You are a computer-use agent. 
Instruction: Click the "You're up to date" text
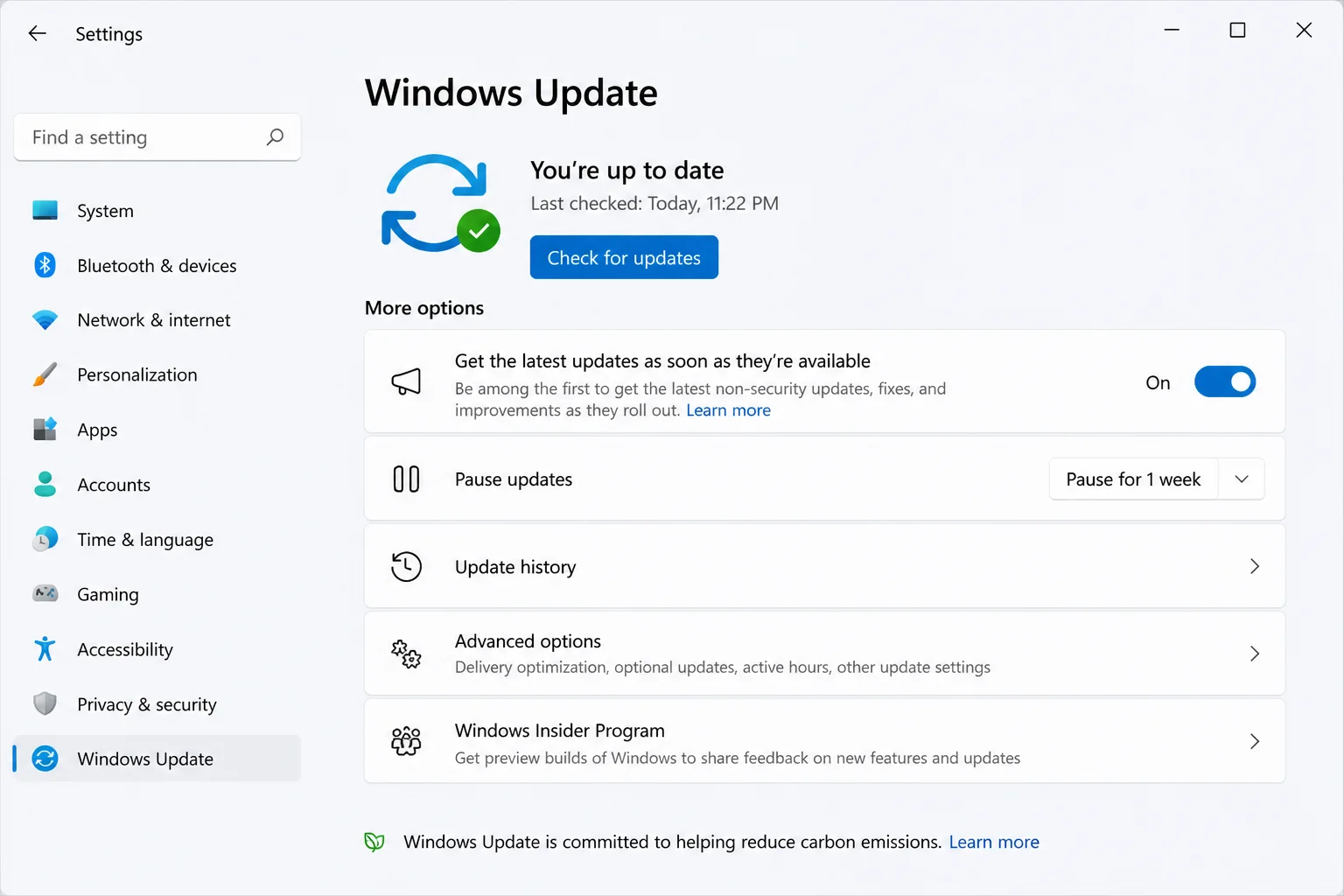627,170
